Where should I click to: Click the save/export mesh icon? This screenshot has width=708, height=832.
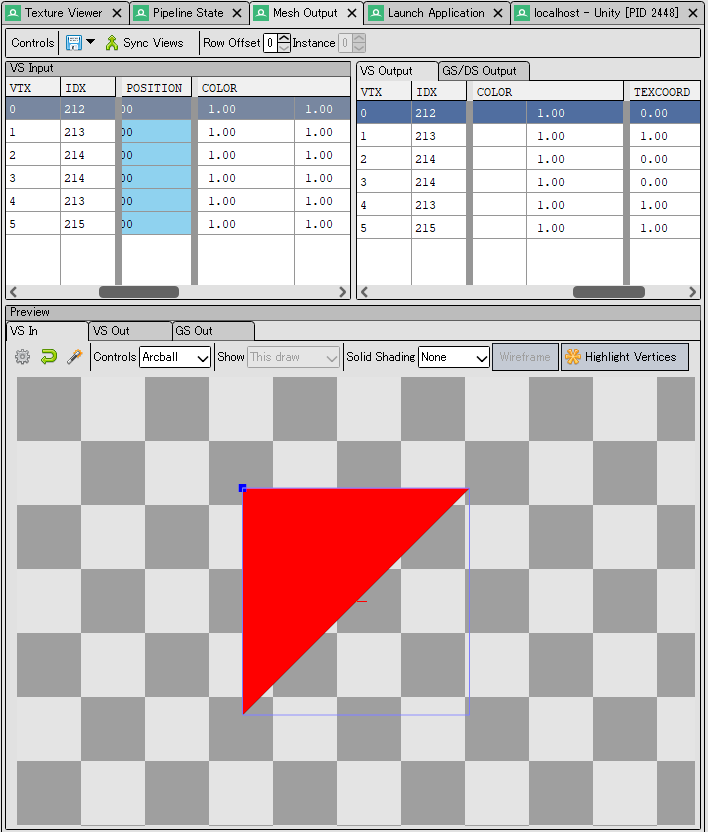[73, 43]
